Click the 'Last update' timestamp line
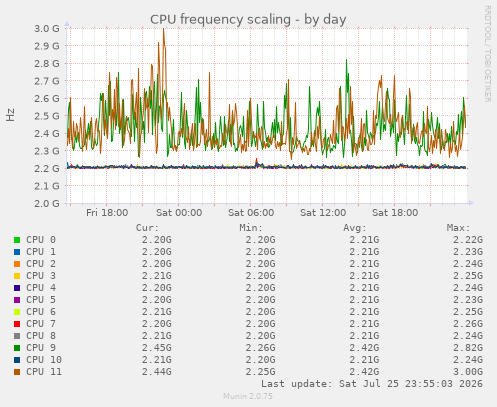This screenshot has height=407, width=497. click(372, 384)
